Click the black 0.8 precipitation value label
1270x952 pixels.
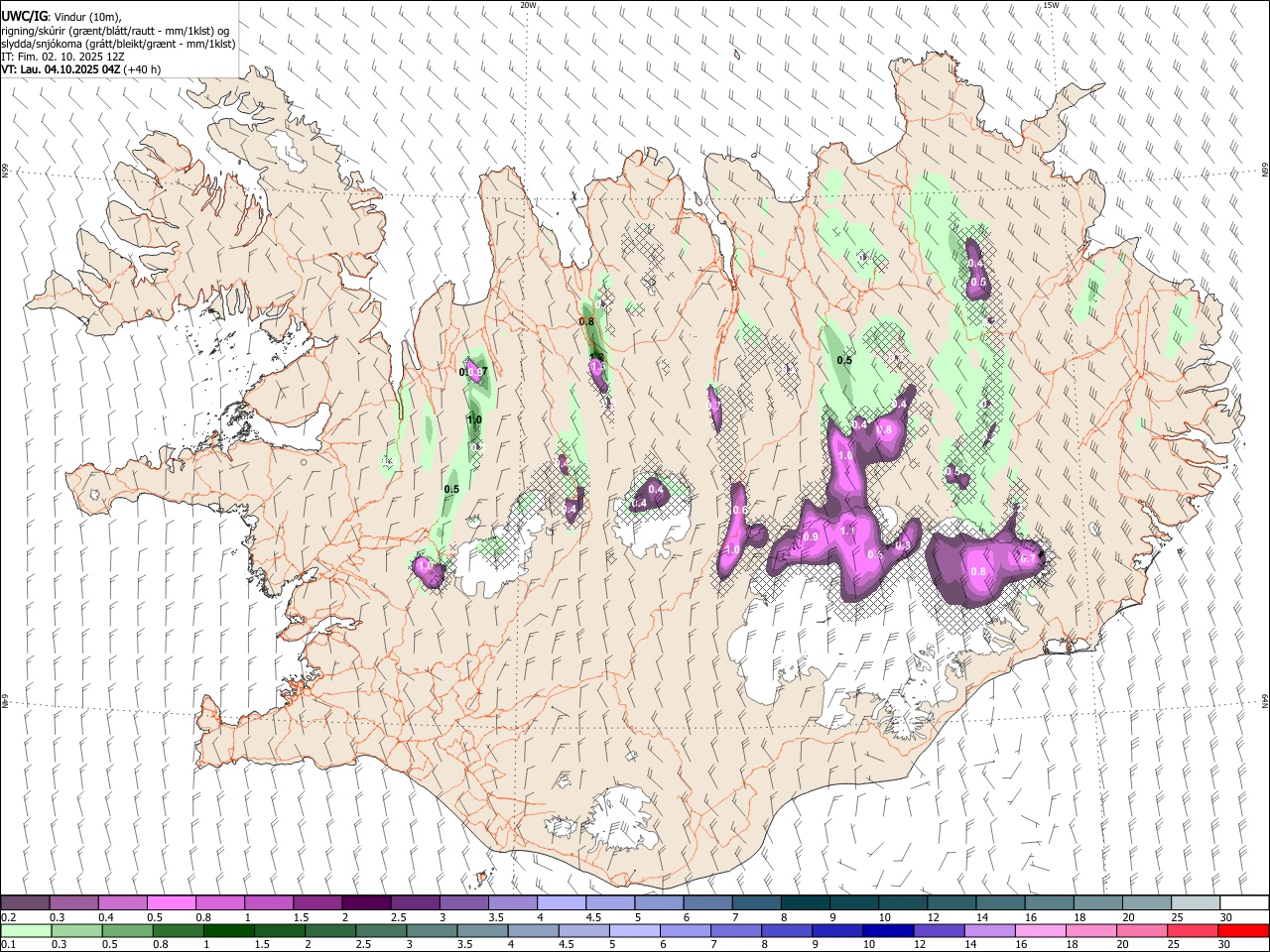click(x=586, y=321)
